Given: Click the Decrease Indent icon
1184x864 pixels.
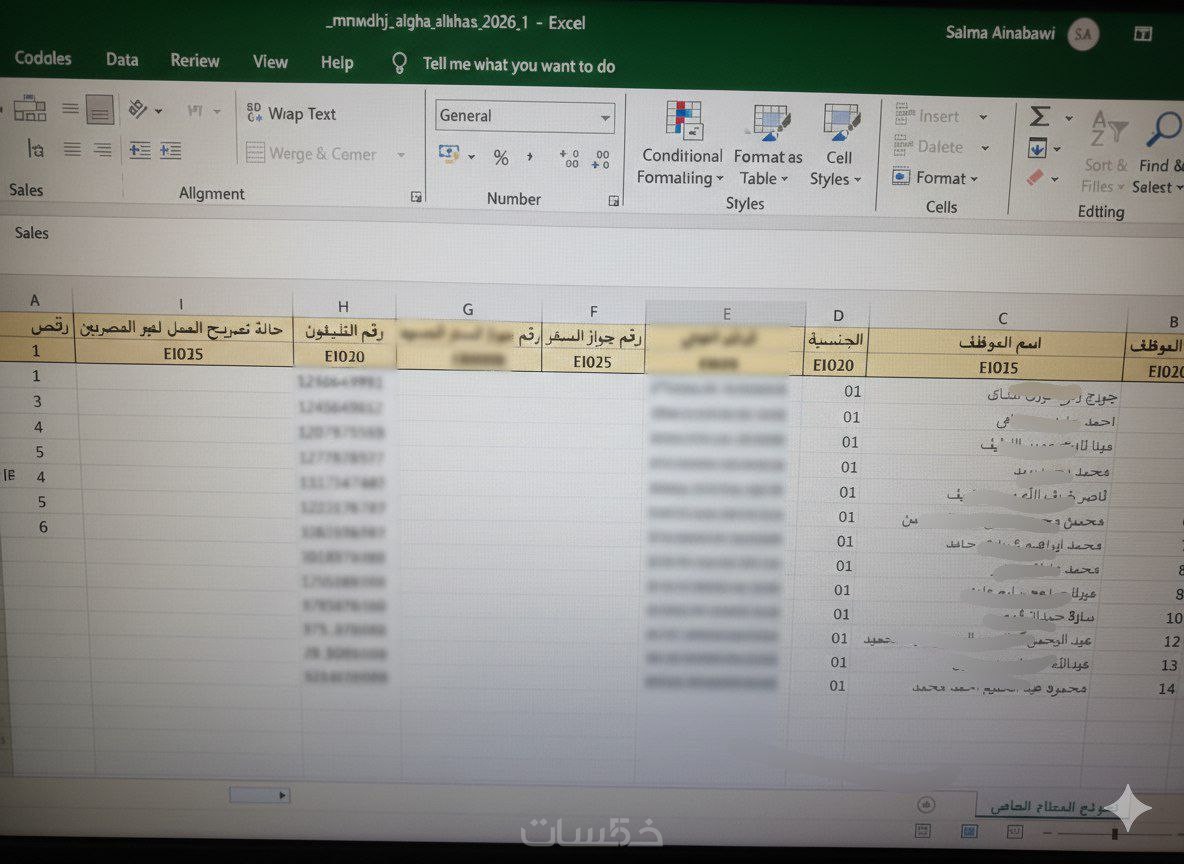Looking at the screenshot, I should click(140, 150).
